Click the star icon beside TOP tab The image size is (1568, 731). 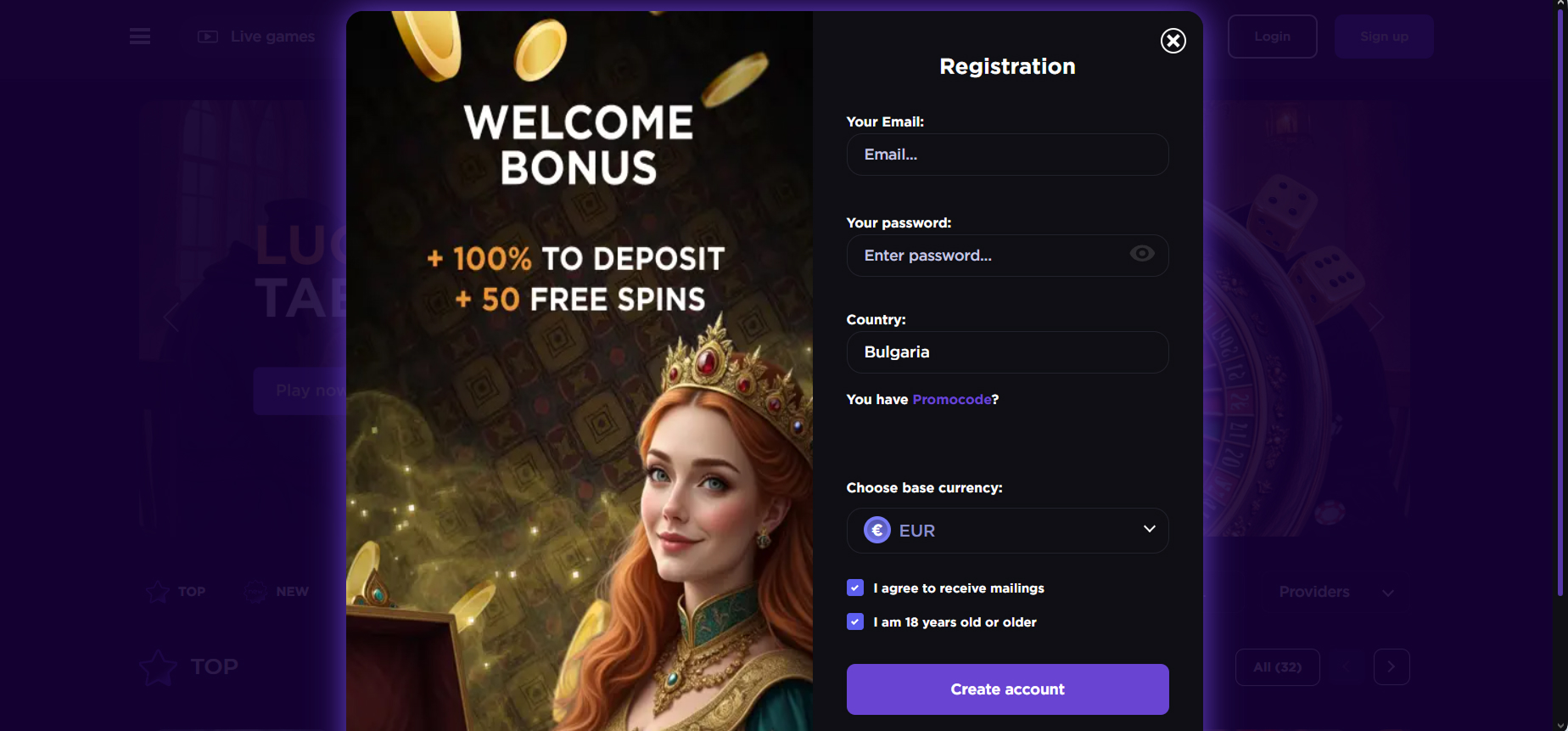point(158,592)
